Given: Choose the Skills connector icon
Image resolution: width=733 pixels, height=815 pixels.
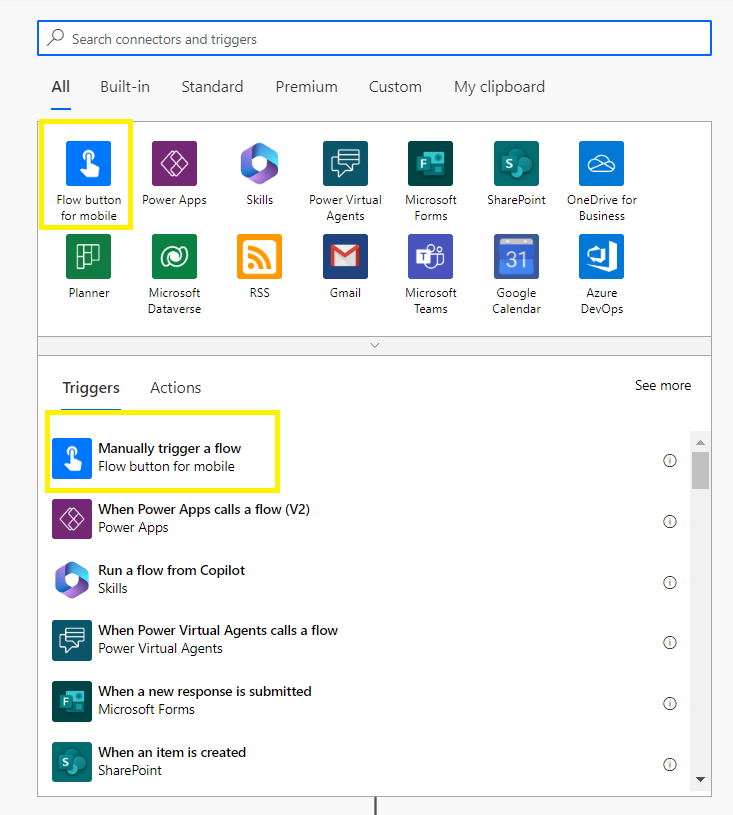Looking at the screenshot, I should click(x=259, y=164).
